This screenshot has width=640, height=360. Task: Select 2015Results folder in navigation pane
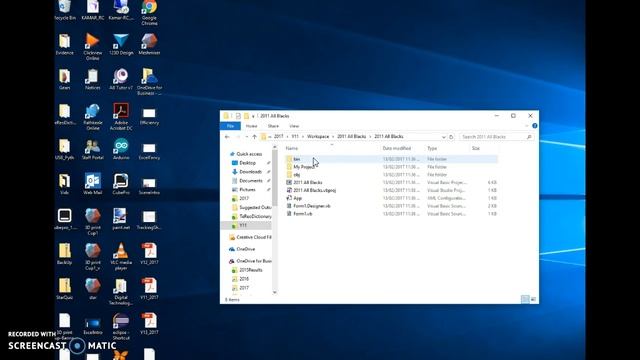click(251, 270)
